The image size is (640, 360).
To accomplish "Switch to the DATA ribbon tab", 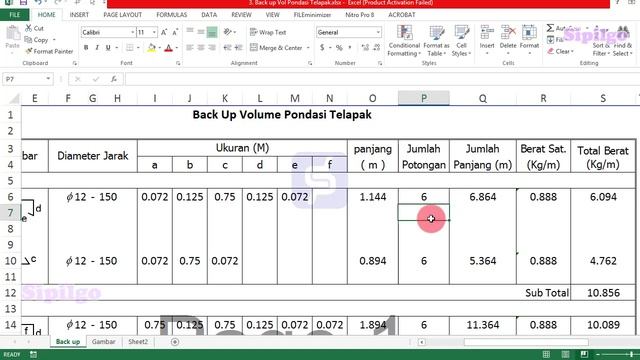I will click(x=209, y=15).
